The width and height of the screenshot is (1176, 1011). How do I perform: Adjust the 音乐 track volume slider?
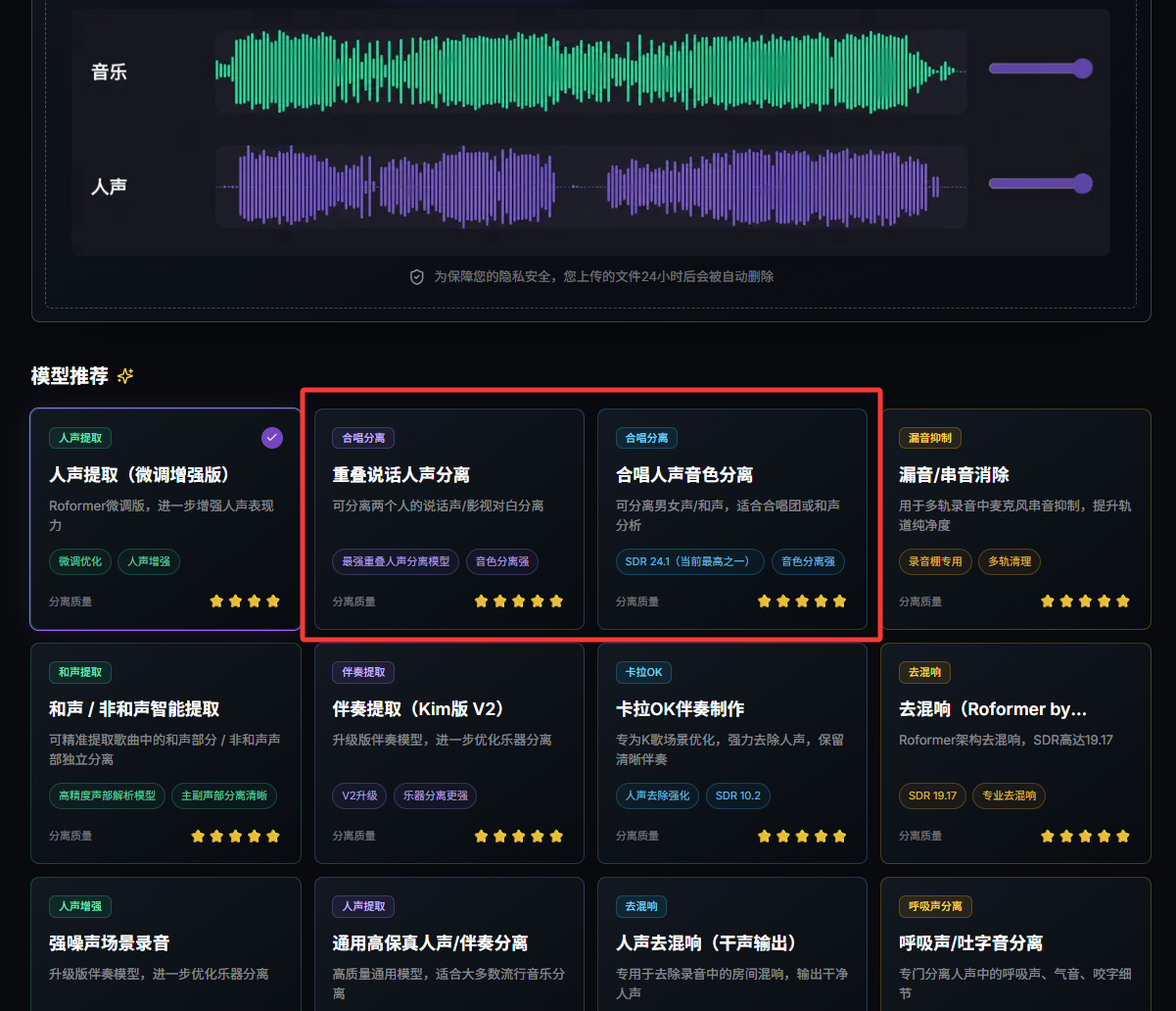click(1040, 69)
